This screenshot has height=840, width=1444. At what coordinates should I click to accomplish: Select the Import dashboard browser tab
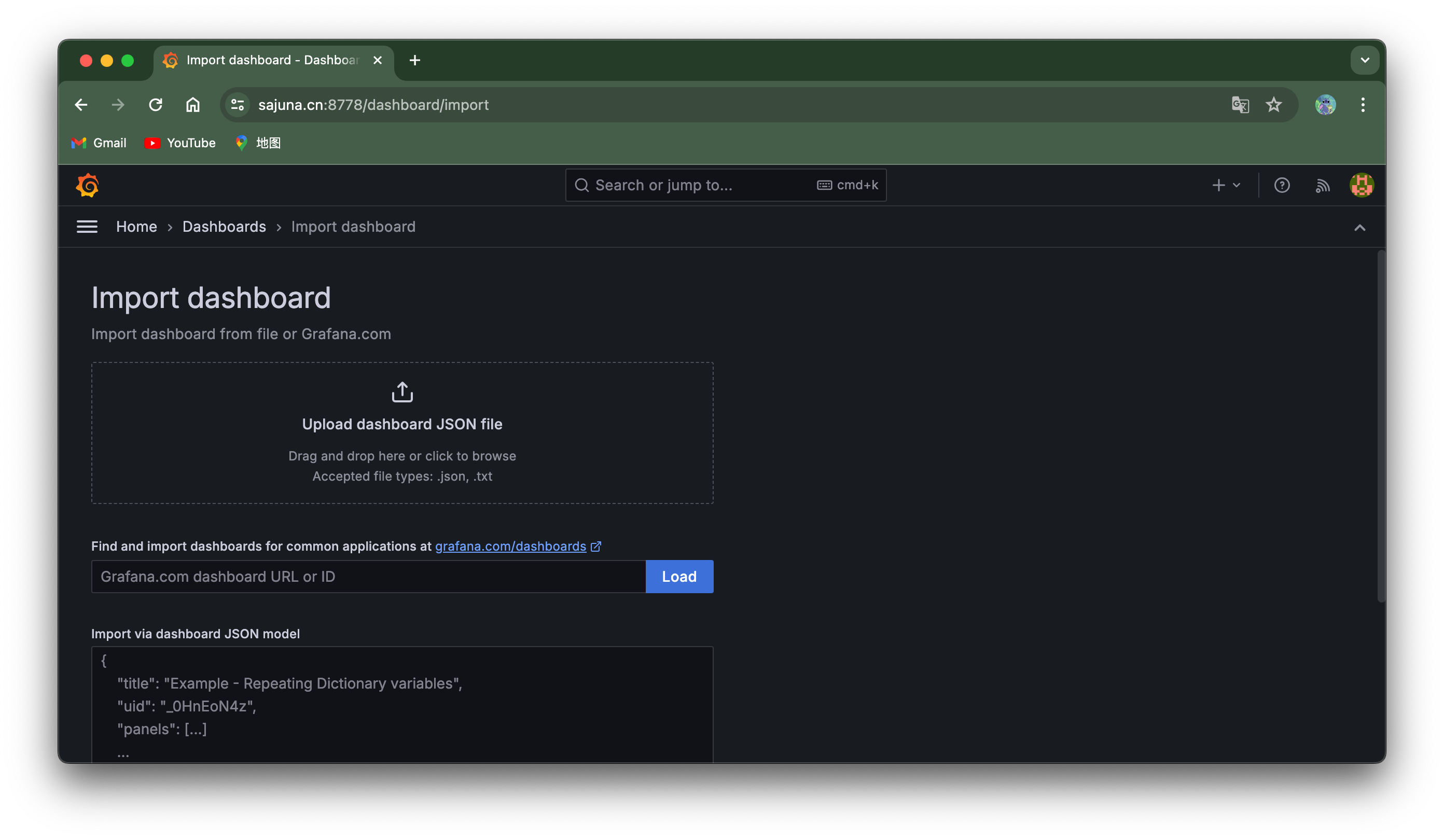coord(273,60)
